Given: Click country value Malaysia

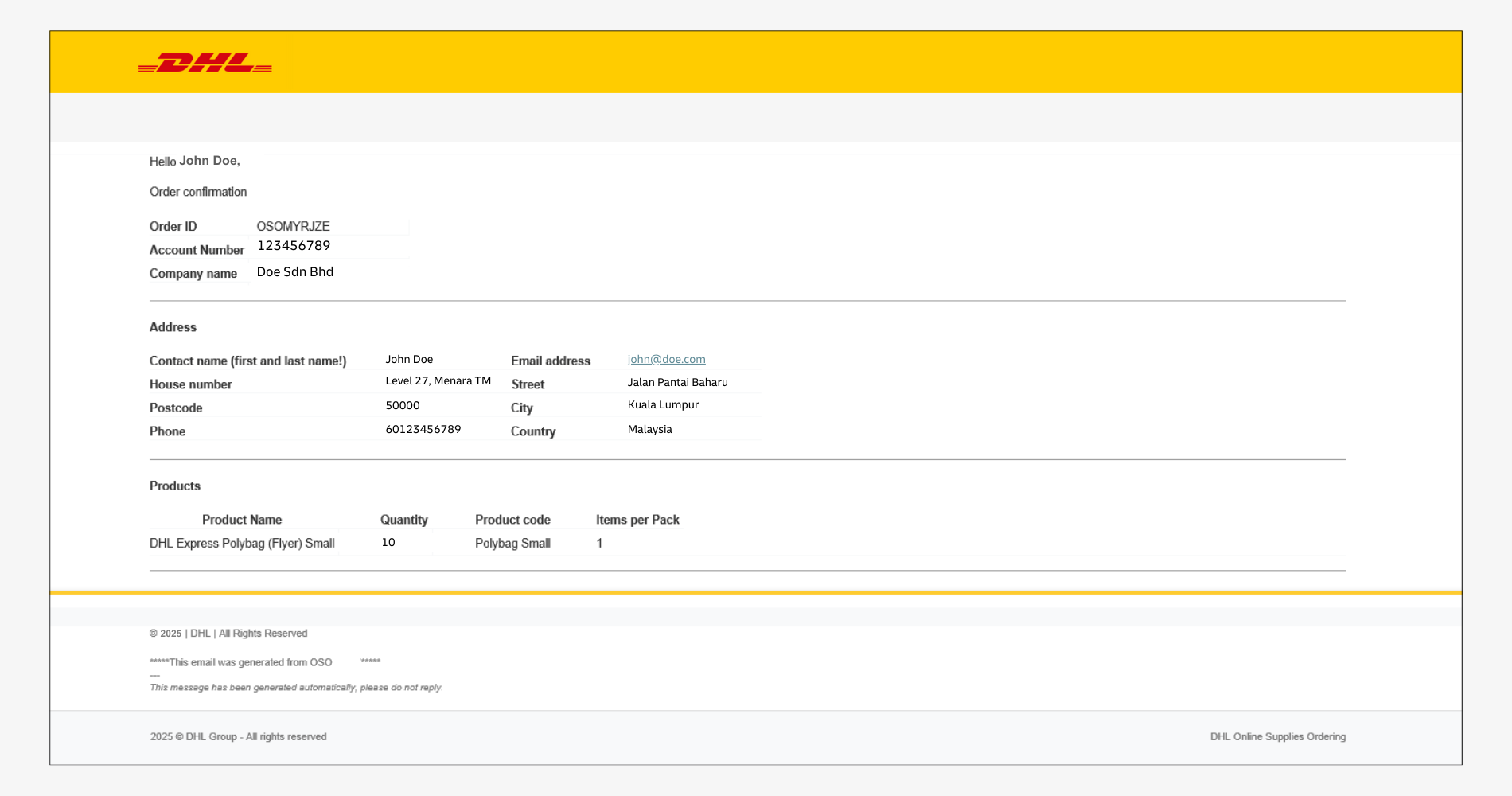Looking at the screenshot, I should click(649, 429).
